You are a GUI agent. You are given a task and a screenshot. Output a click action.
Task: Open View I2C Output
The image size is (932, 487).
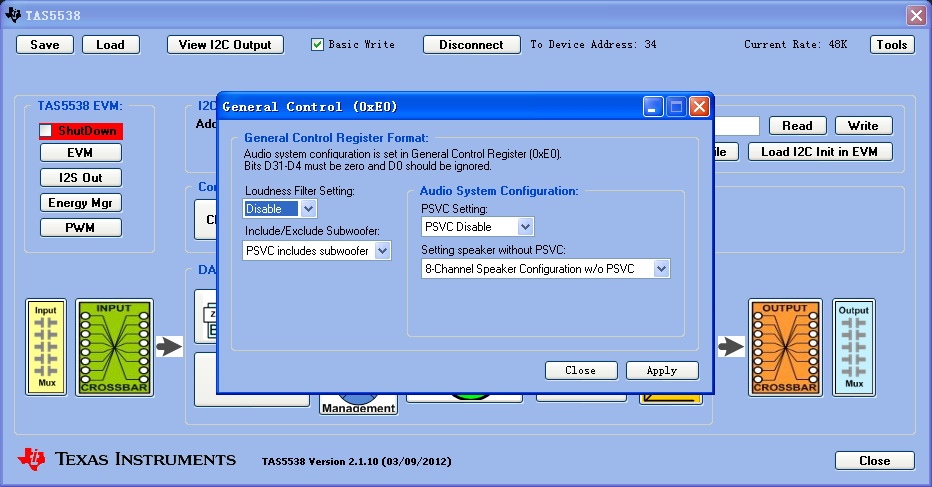[x=225, y=45]
